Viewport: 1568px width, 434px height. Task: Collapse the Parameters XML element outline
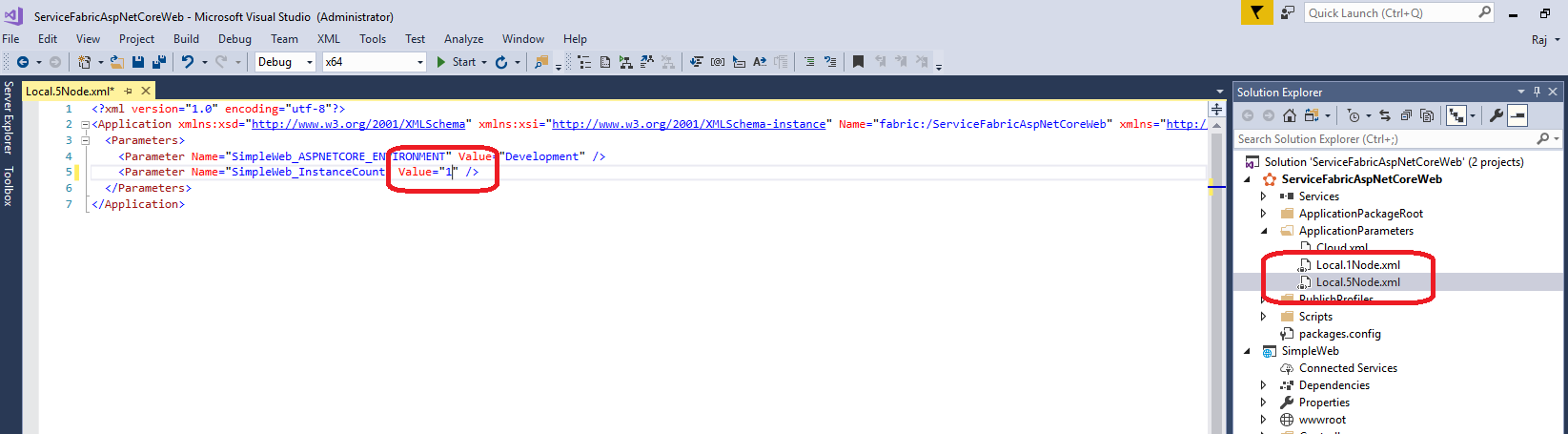coord(85,140)
